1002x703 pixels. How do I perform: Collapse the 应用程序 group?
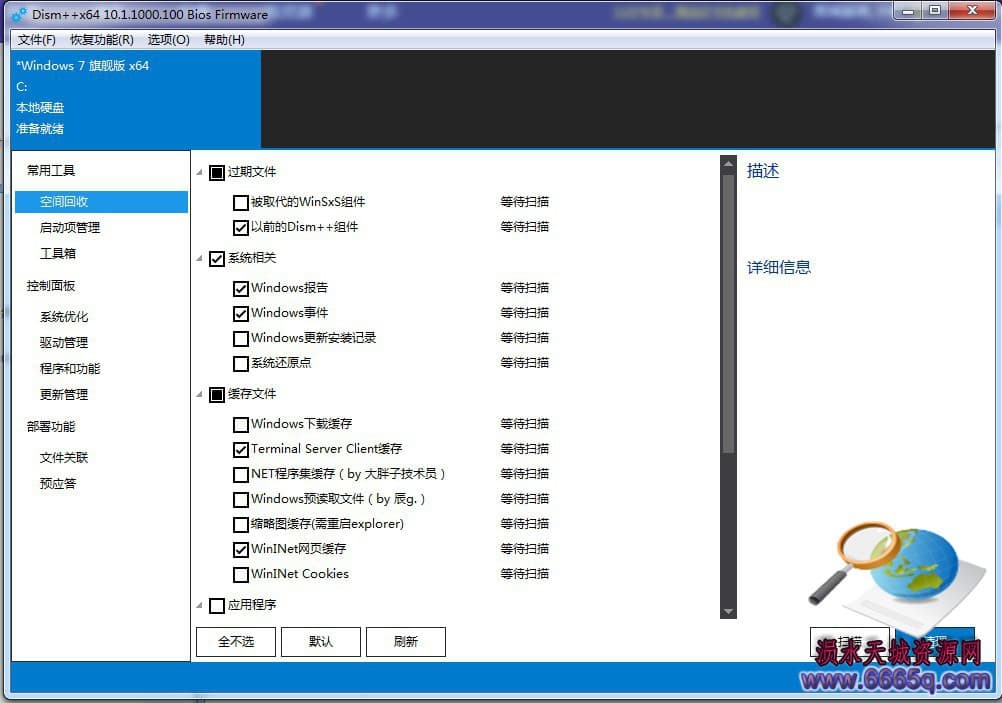coord(199,605)
